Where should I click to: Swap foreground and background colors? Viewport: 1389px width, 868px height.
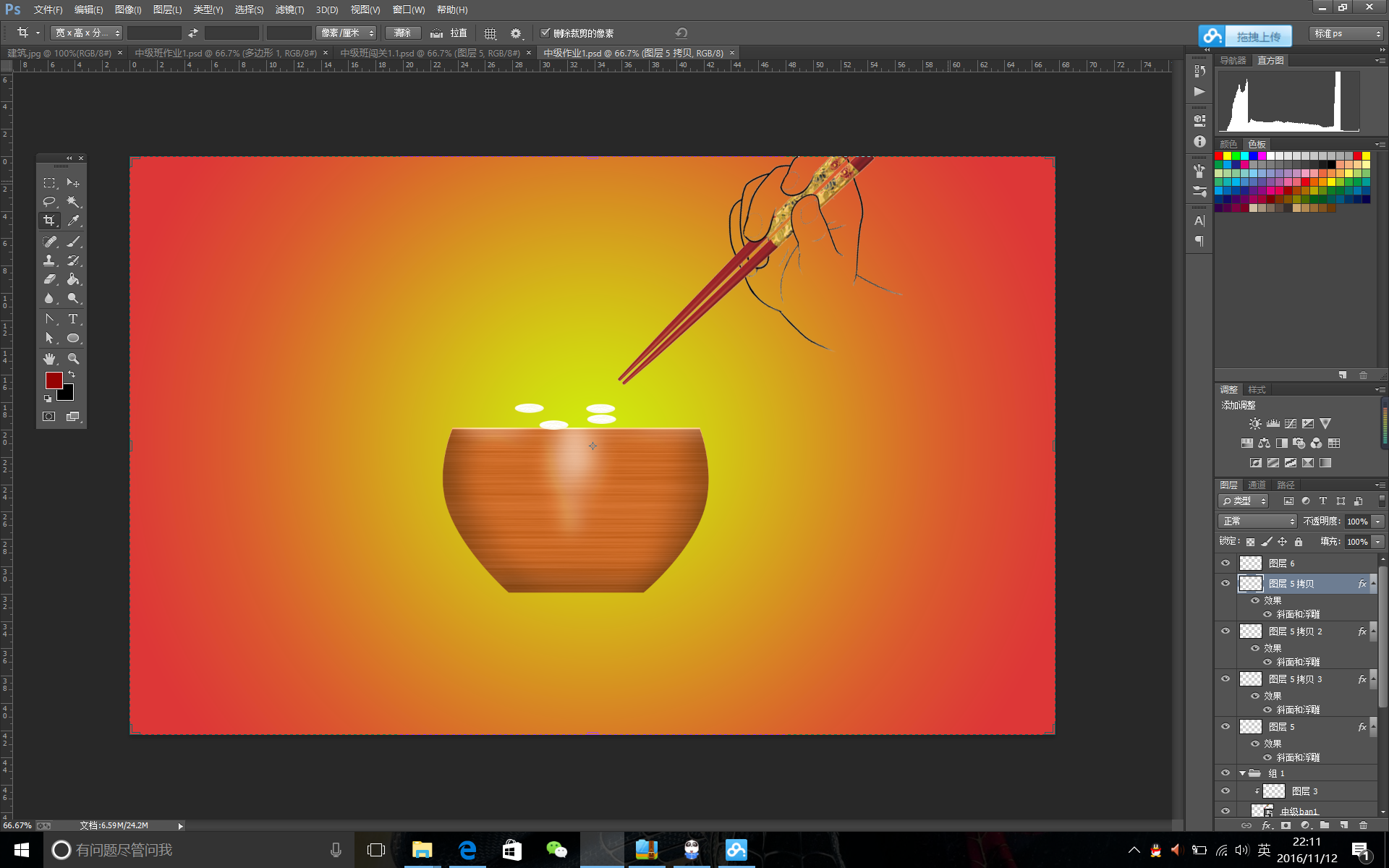(x=72, y=374)
